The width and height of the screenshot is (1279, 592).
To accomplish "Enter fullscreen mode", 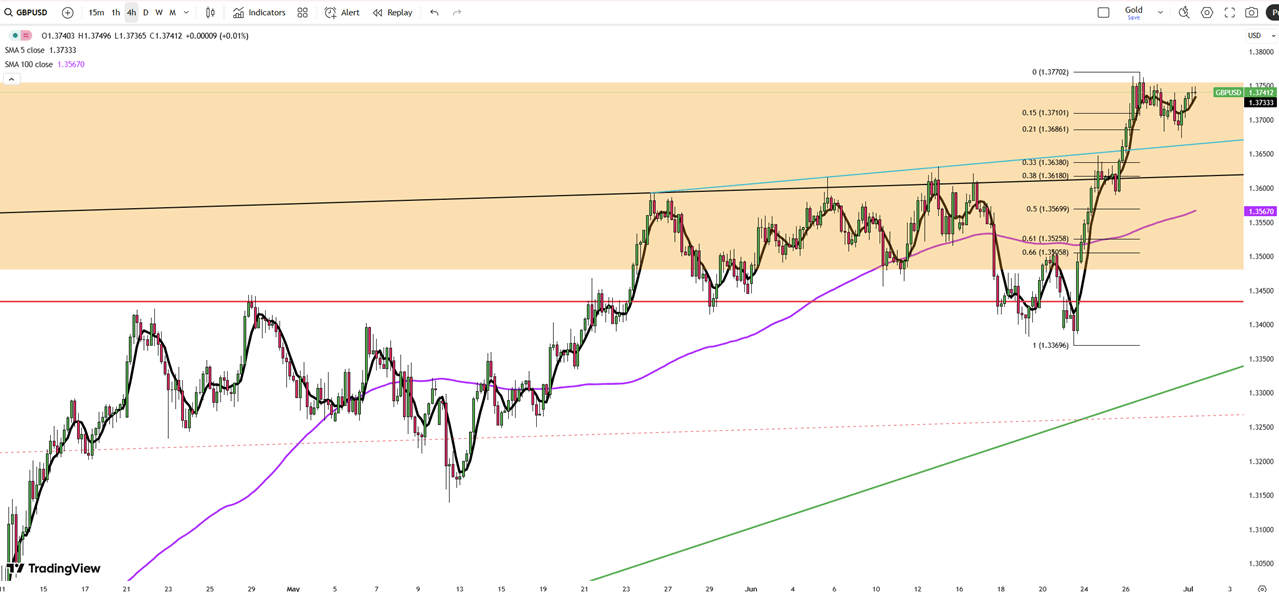I will tap(1230, 13).
